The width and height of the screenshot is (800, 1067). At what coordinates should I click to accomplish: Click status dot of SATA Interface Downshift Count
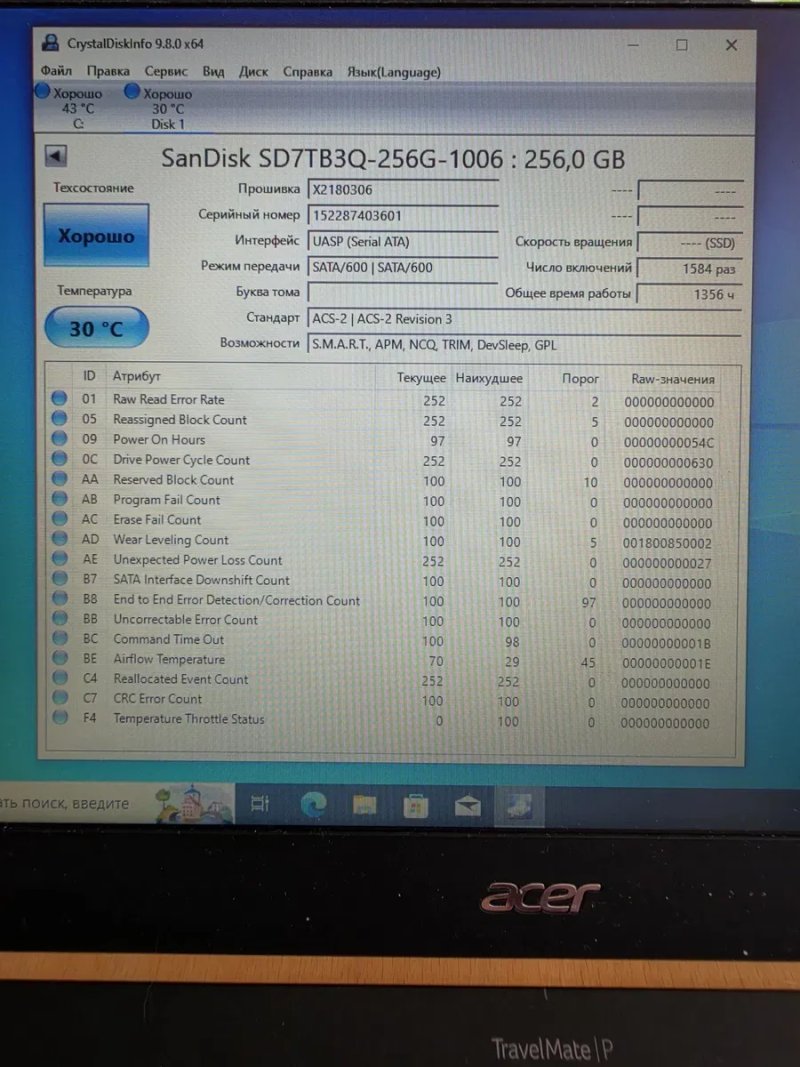click(x=59, y=578)
